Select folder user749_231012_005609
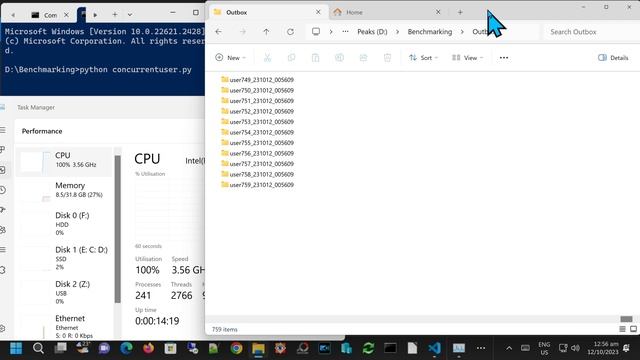 click(x=257, y=80)
